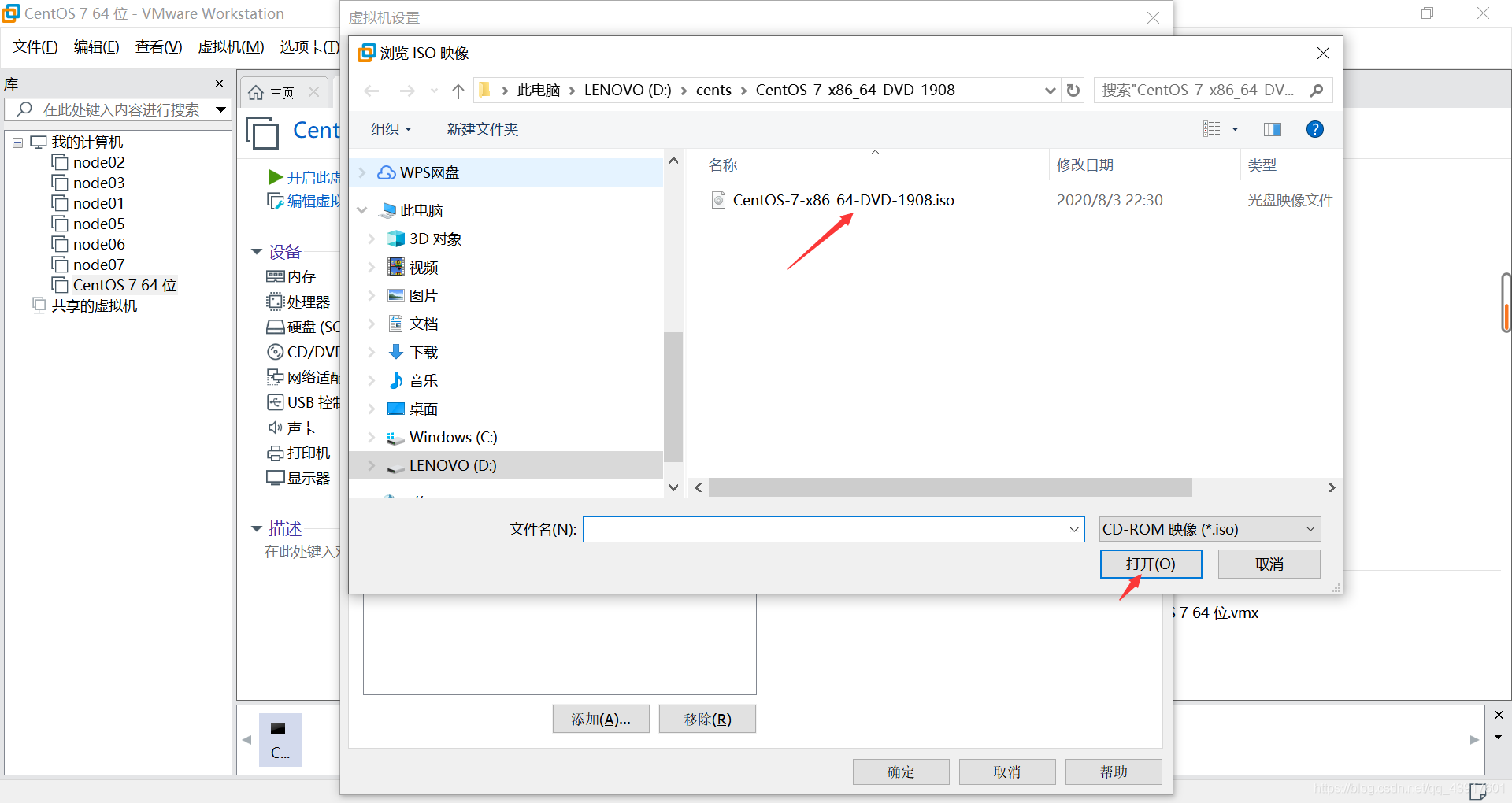Image resolution: width=1512 pixels, height=803 pixels.
Task: Open the 选项卡(T) menu in VMware
Action: 309,47
